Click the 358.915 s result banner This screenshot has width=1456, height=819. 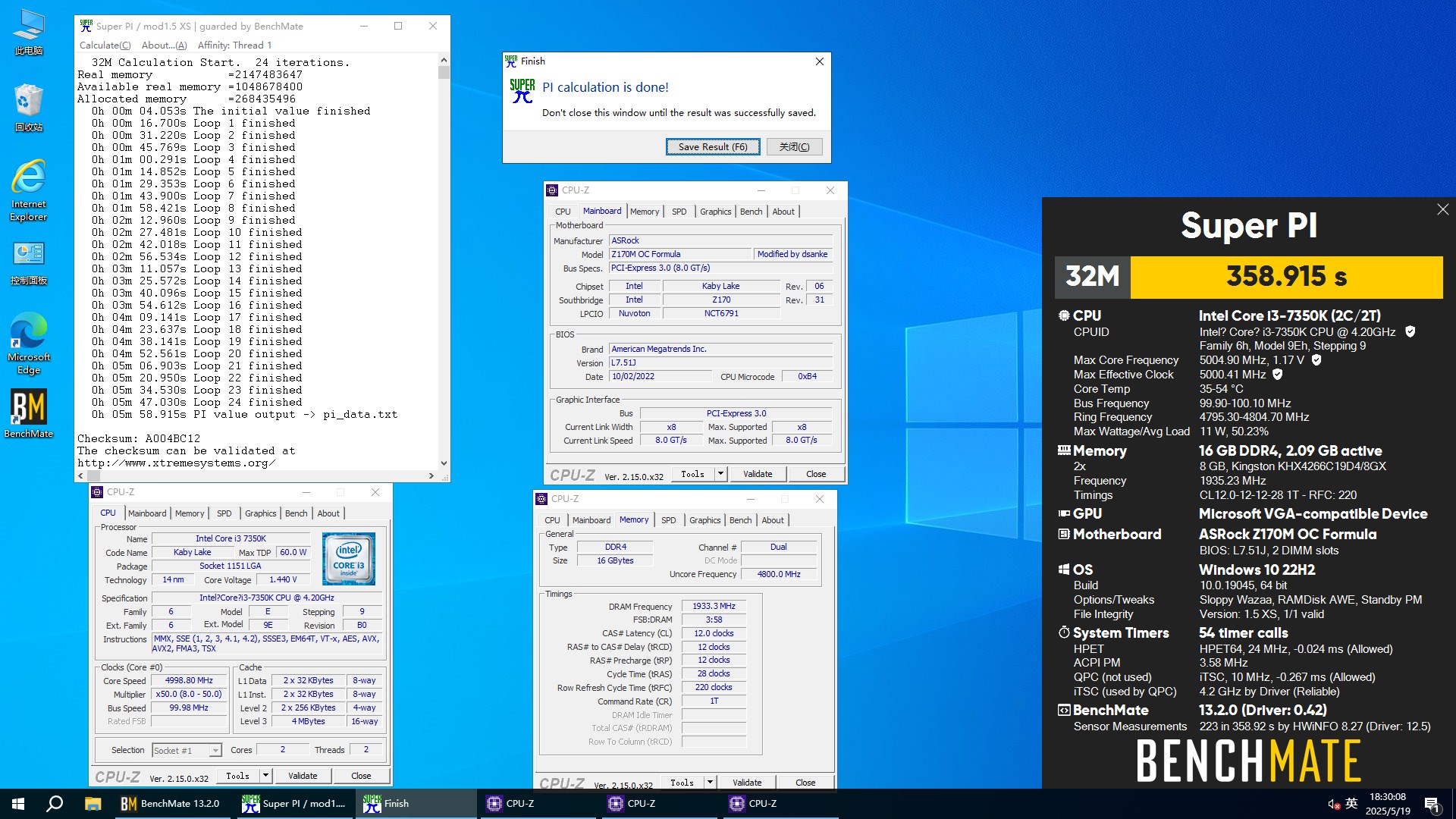coord(1287,277)
